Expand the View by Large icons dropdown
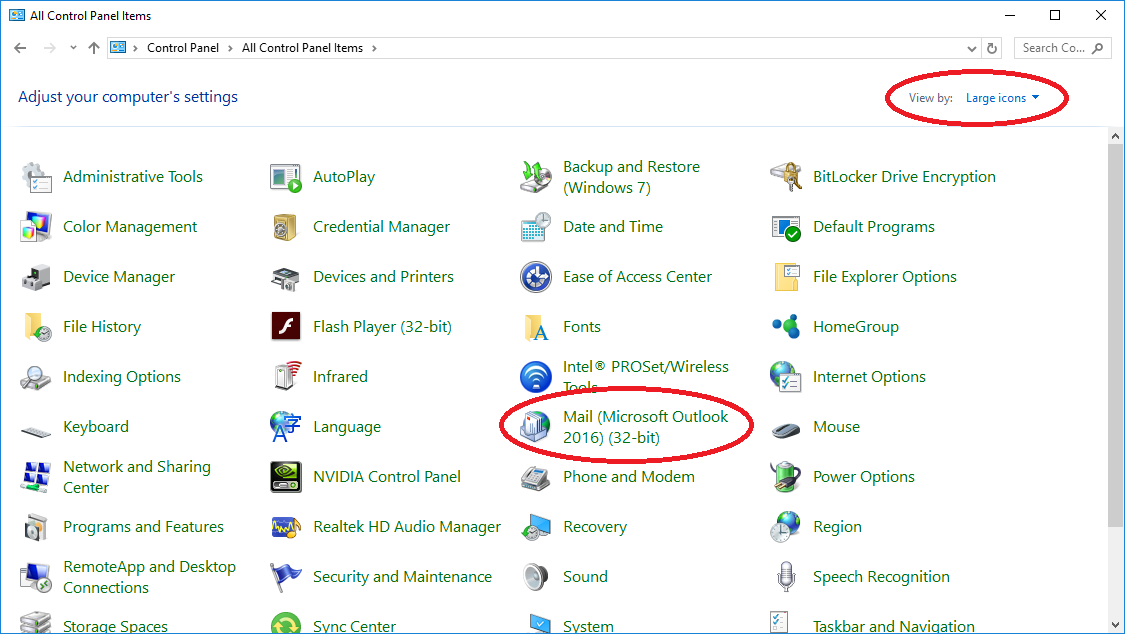This screenshot has width=1125, height=634. point(1002,98)
